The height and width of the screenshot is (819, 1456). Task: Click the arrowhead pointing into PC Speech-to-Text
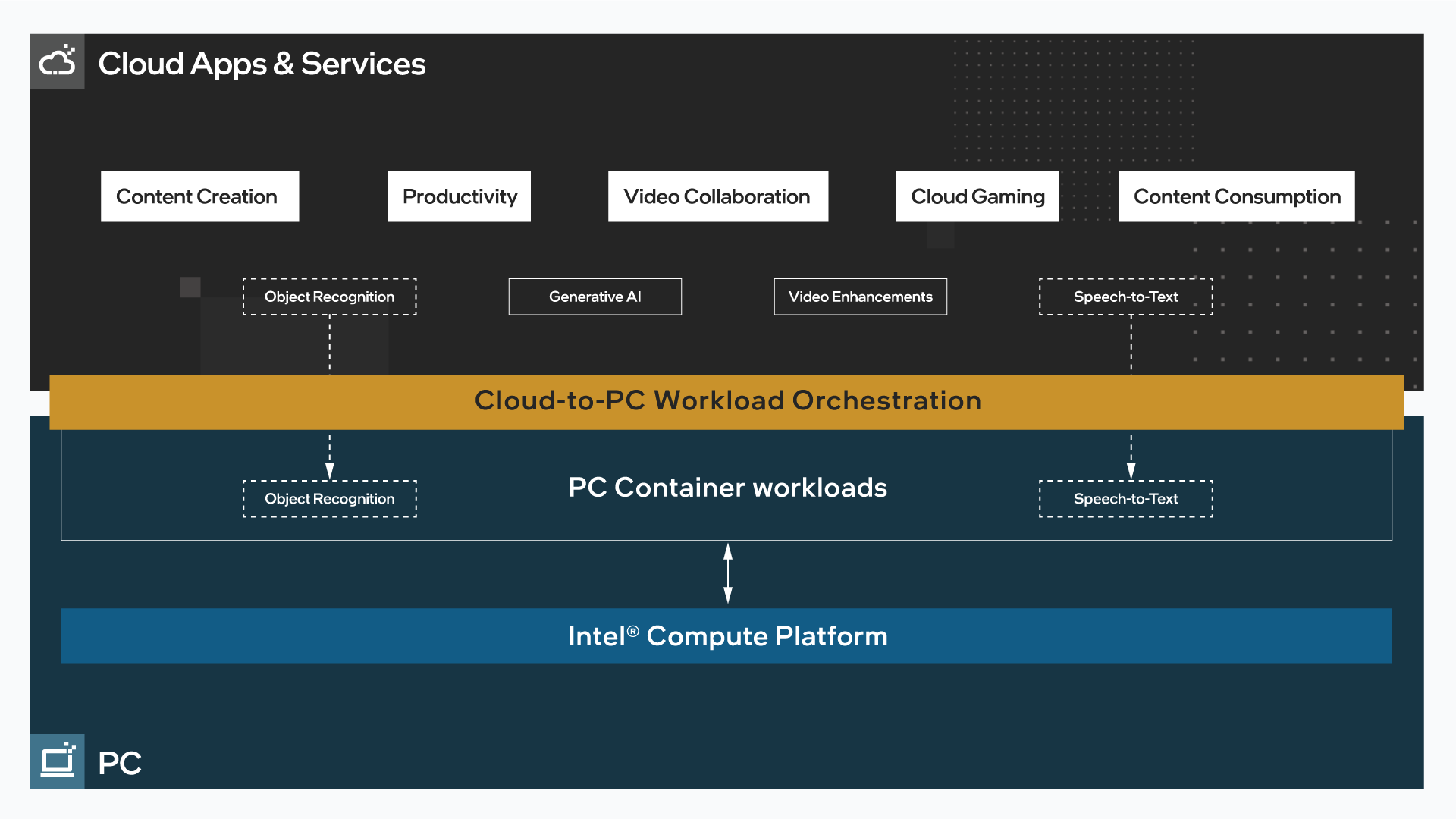click(x=1131, y=471)
